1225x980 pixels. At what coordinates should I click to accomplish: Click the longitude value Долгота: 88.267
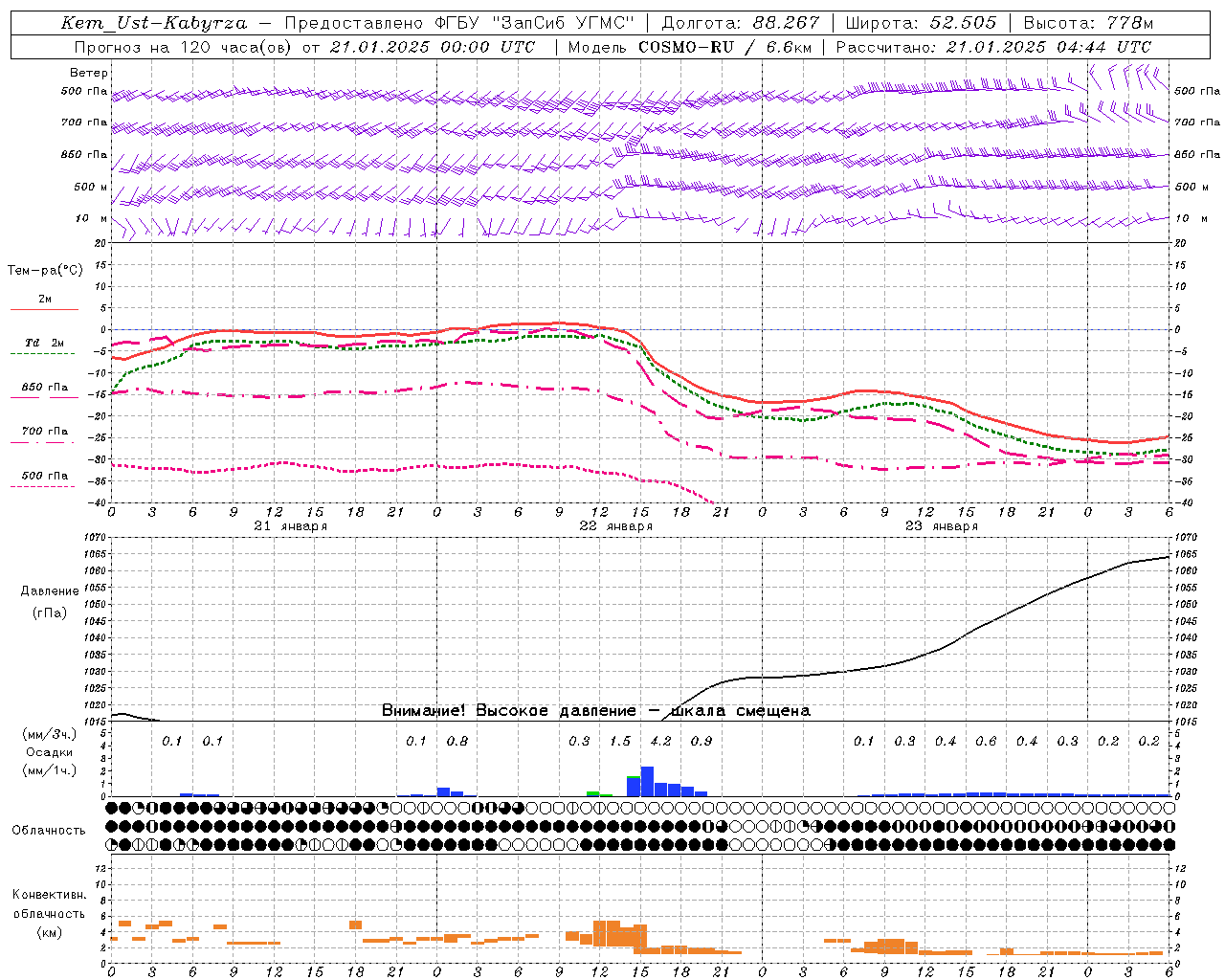(741, 23)
